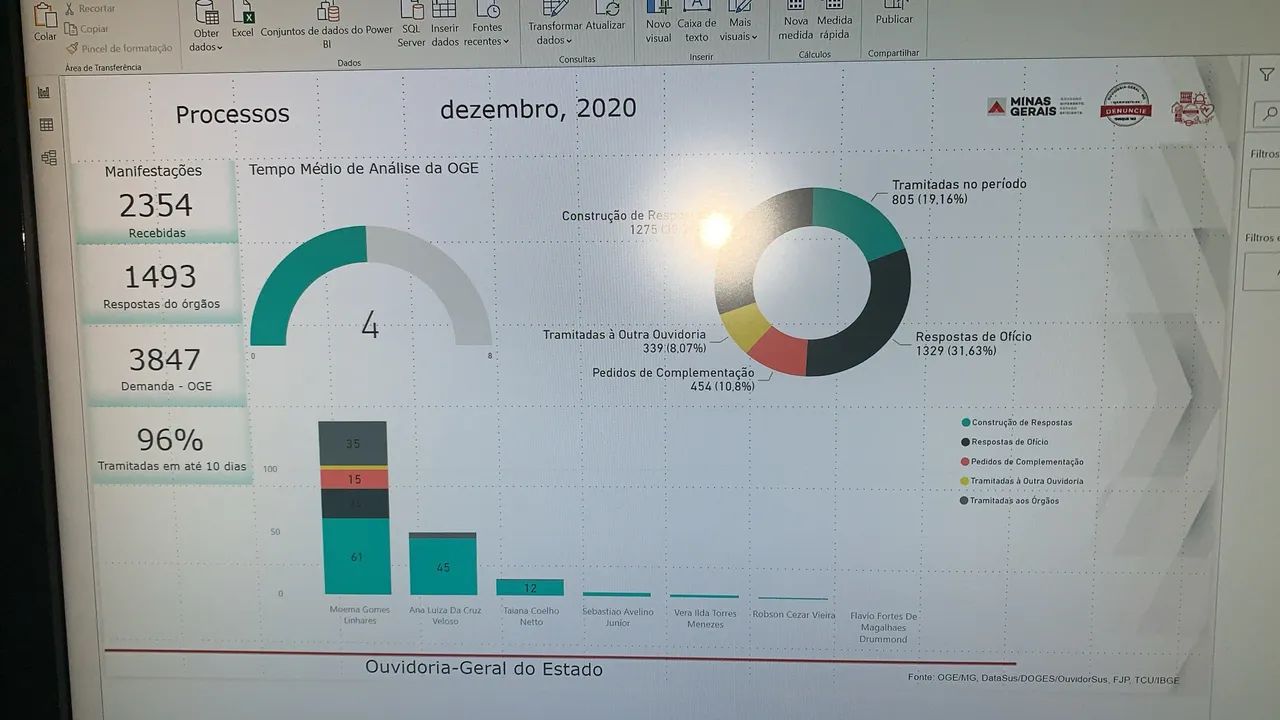Click the Moema Gomes Linhares axis label

point(360,615)
